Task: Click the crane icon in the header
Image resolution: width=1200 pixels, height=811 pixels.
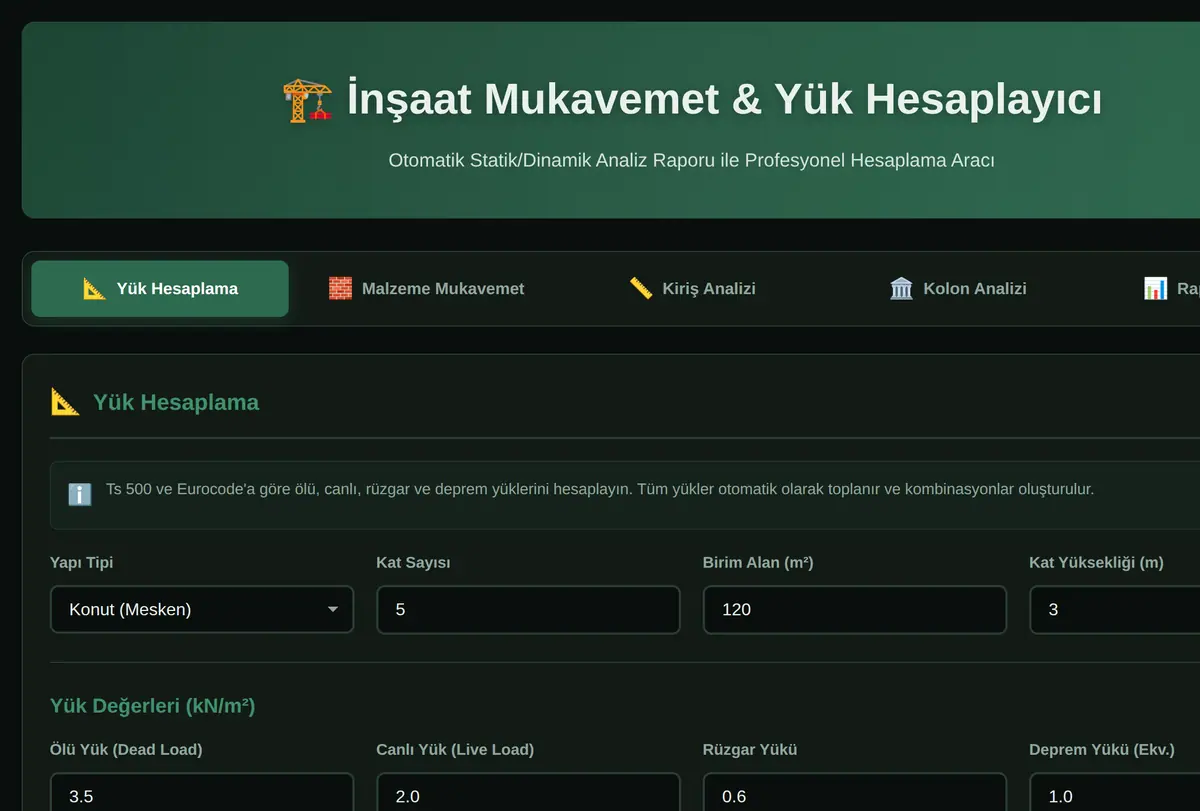Action: (308, 100)
